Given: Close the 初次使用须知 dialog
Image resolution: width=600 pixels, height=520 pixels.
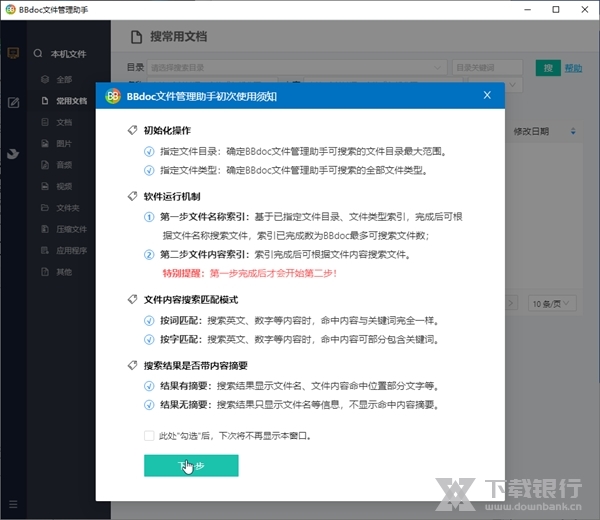Looking at the screenshot, I should pos(487,95).
